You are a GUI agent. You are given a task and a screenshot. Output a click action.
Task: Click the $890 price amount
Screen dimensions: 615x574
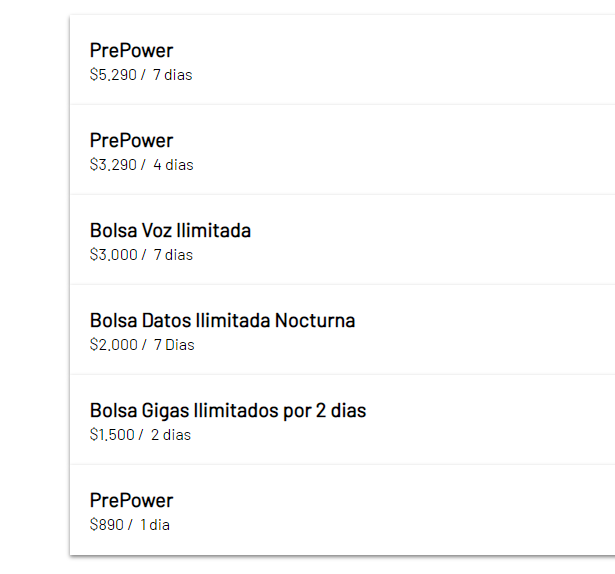tap(107, 525)
